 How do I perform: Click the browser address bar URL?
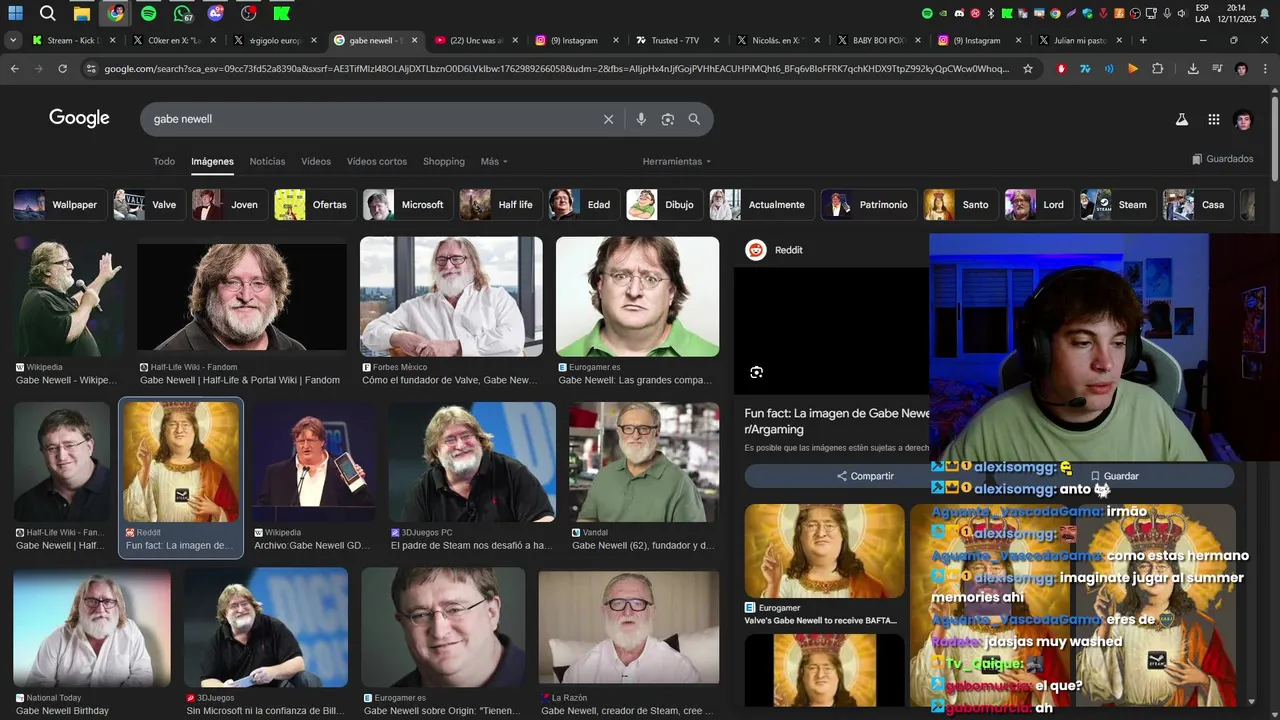point(556,69)
